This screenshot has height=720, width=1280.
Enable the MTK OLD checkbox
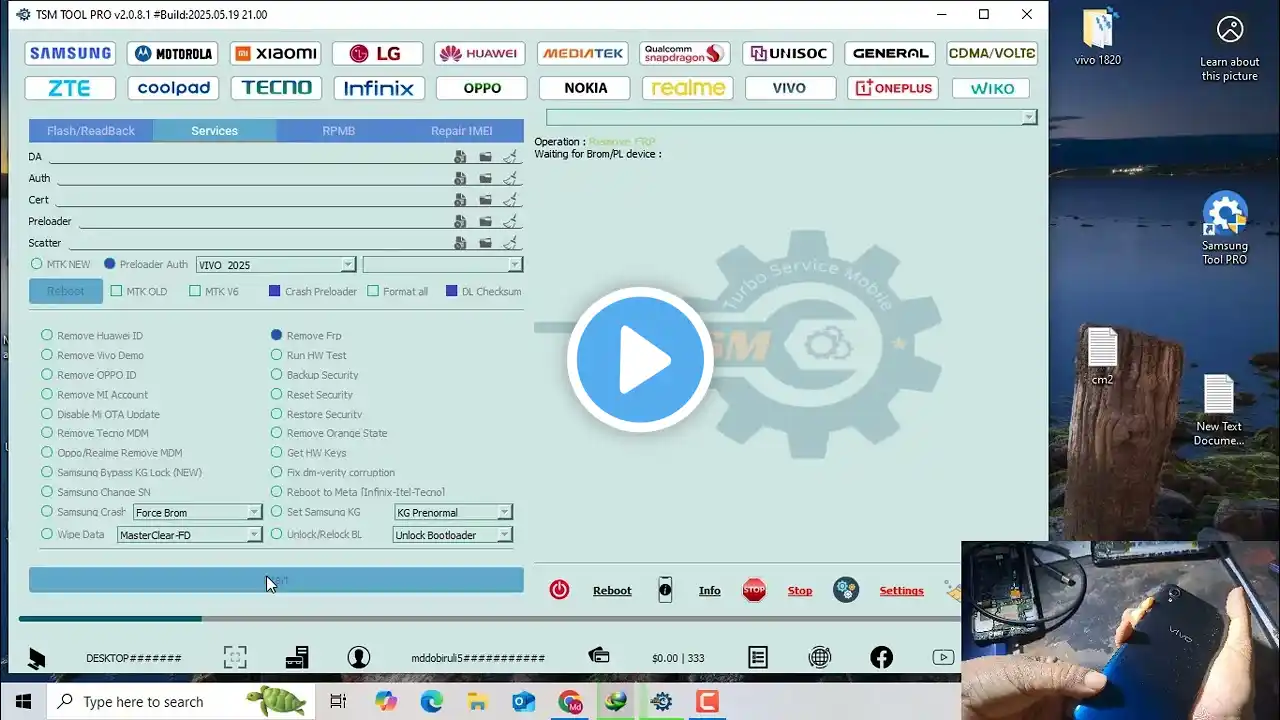point(116,291)
